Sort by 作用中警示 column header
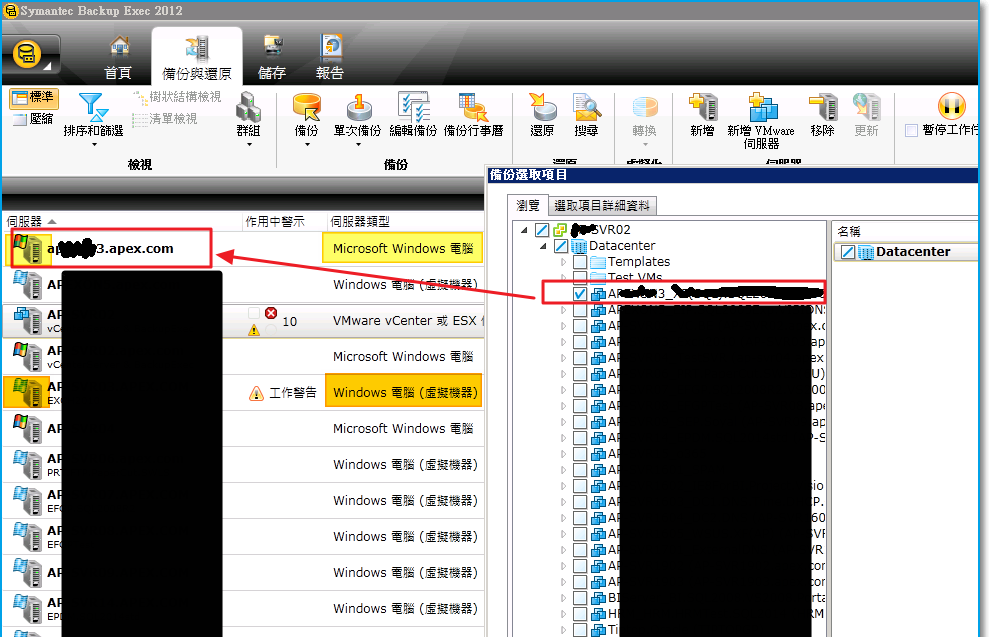The image size is (989, 637). (284, 221)
